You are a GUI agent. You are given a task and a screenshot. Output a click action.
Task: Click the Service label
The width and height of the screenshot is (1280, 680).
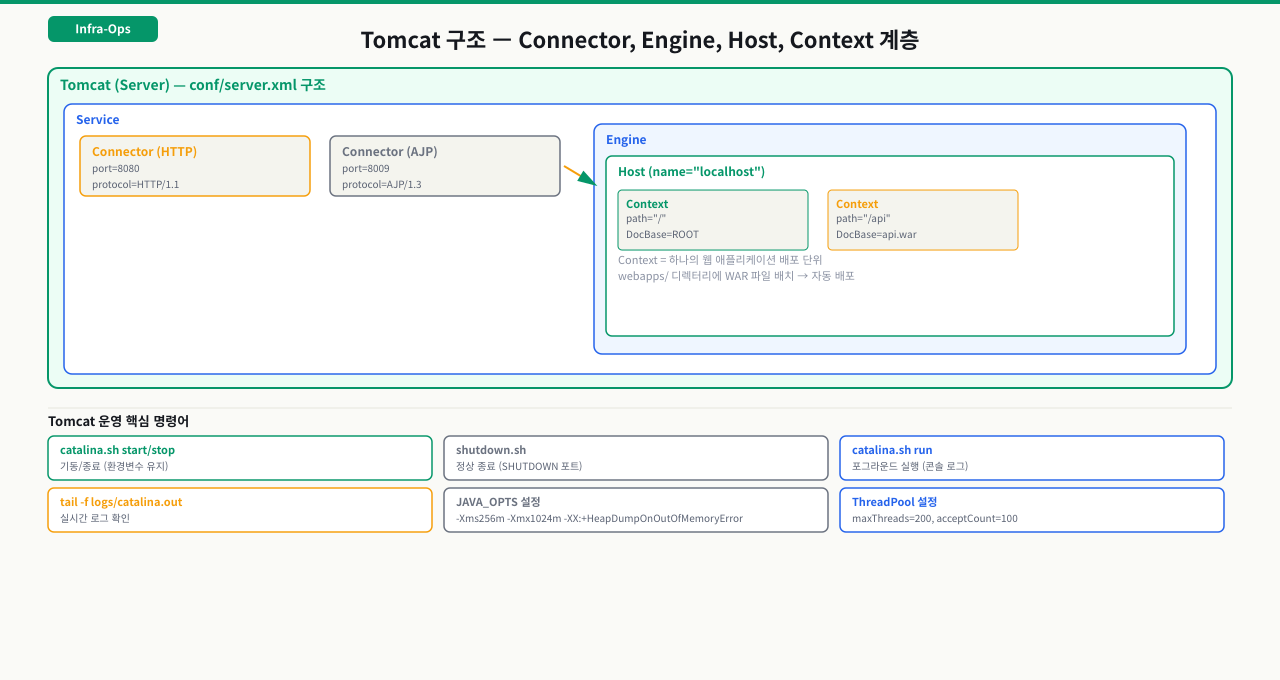98,120
